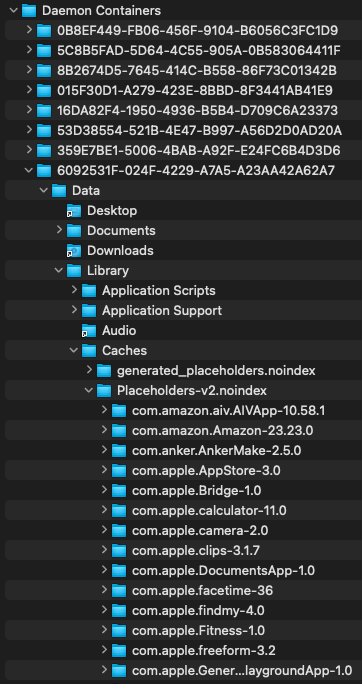
Task: Collapse the Library folder
Action: [58, 271]
